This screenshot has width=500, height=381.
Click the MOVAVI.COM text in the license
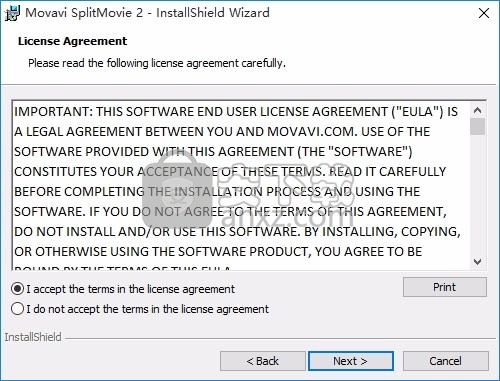312,132
